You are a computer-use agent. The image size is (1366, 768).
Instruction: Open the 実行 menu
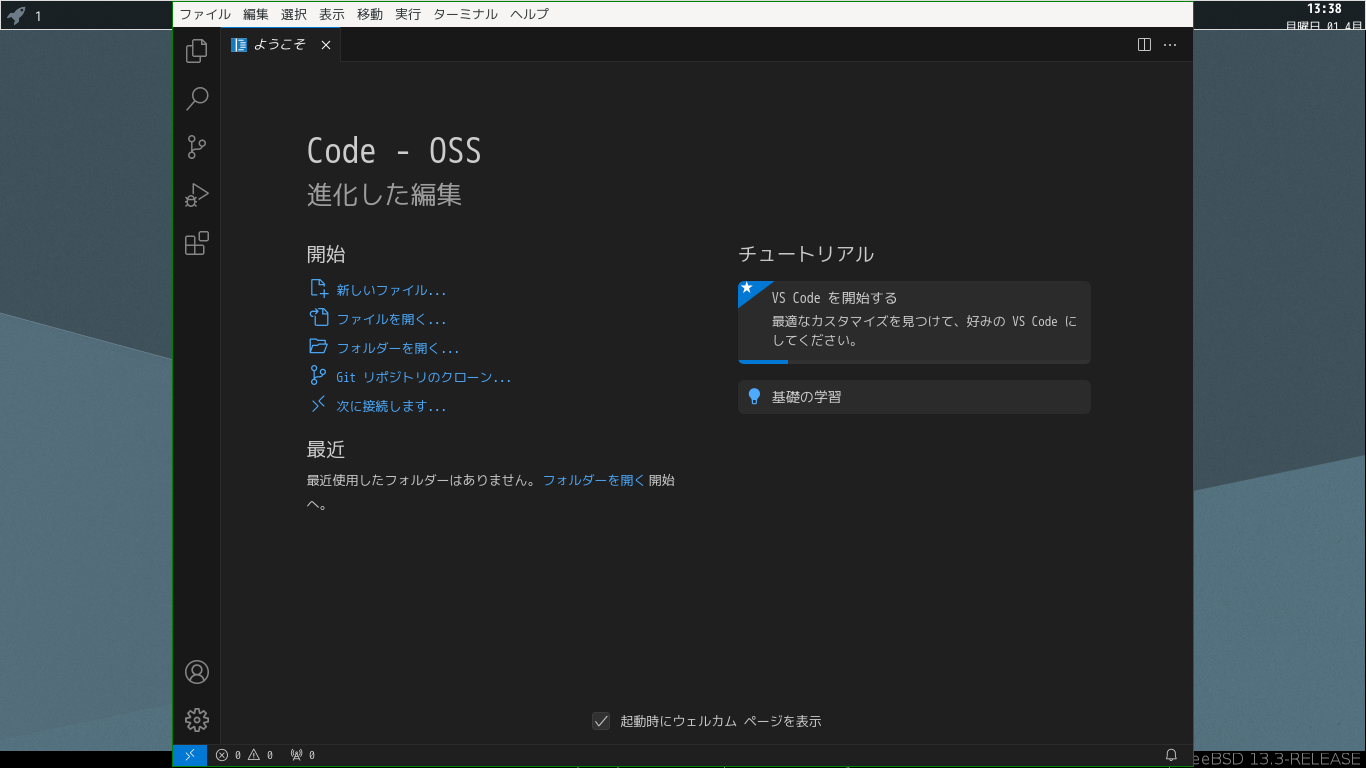[408, 14]
